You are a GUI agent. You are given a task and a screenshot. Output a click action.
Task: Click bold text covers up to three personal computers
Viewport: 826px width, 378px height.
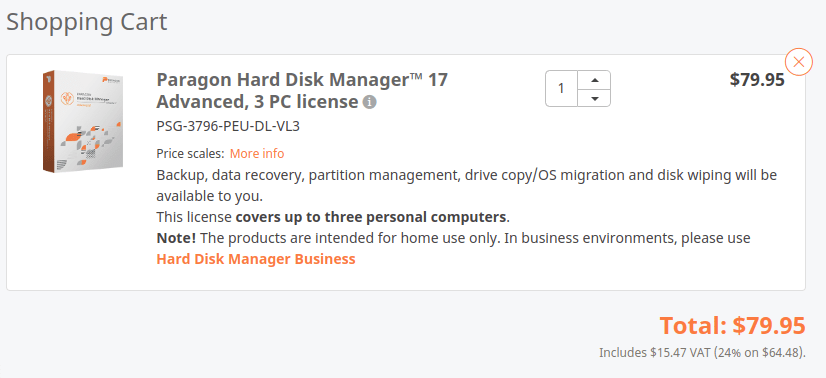371,217
